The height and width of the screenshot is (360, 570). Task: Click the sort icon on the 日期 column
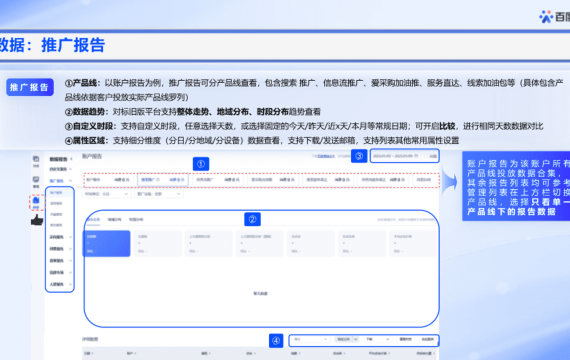[92, 353]
